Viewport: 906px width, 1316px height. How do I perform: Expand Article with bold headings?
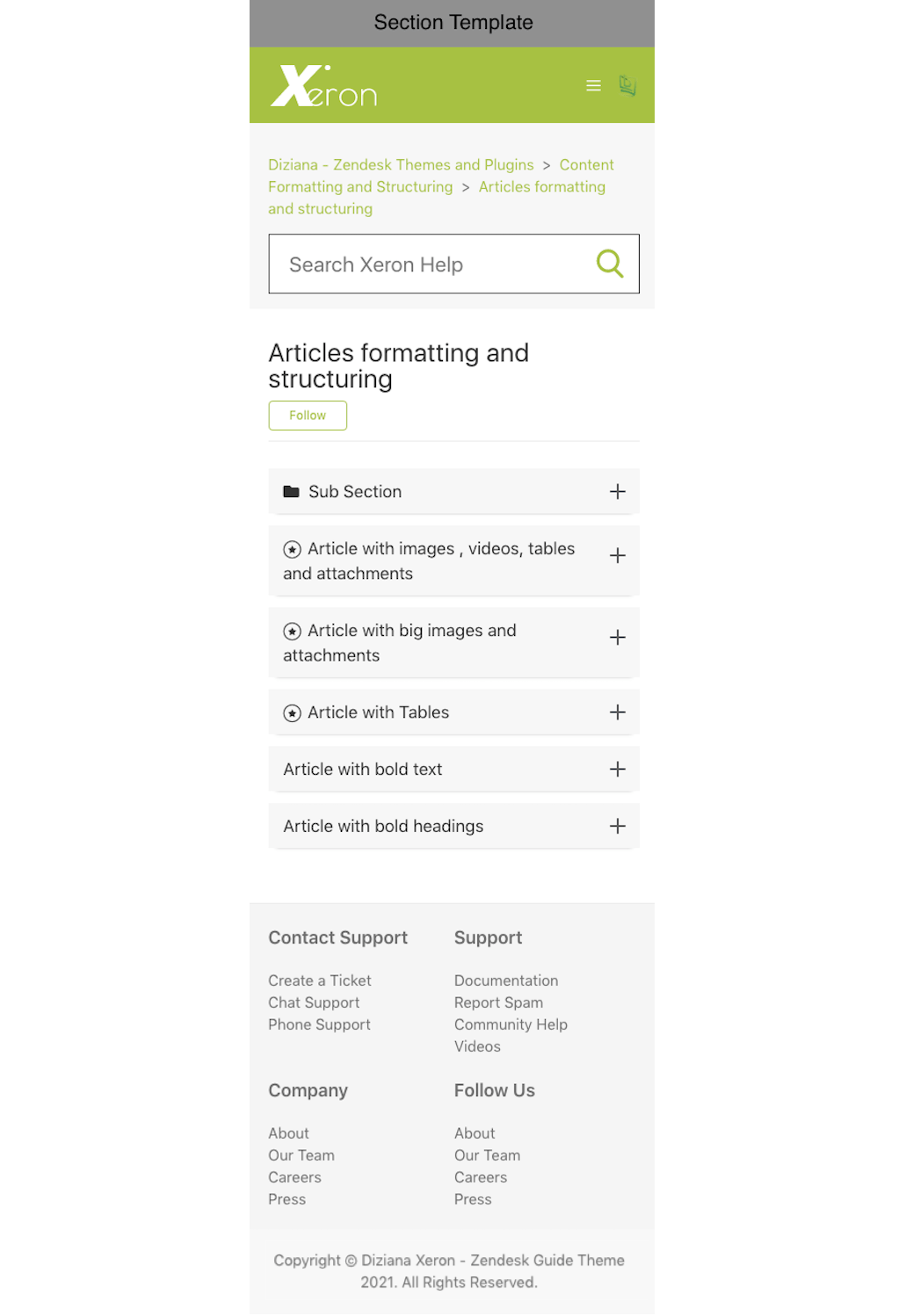tap(618, 827)
